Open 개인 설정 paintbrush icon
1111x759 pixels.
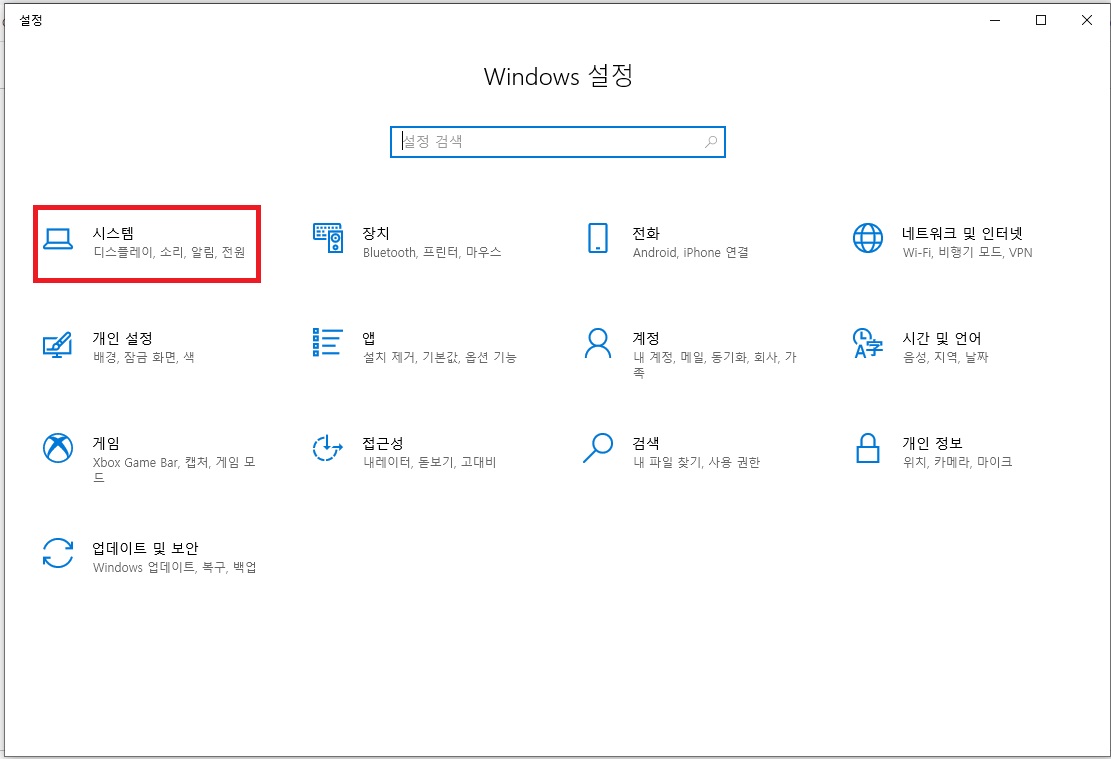click(57, 344)
